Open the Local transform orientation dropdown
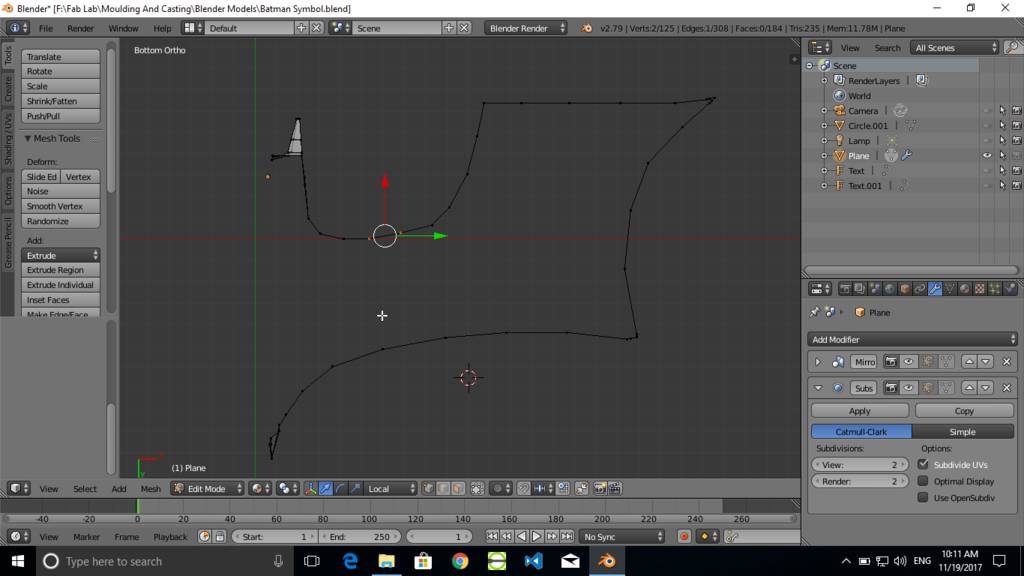This screenshot has height=576, width=1024. coord(391,488)
